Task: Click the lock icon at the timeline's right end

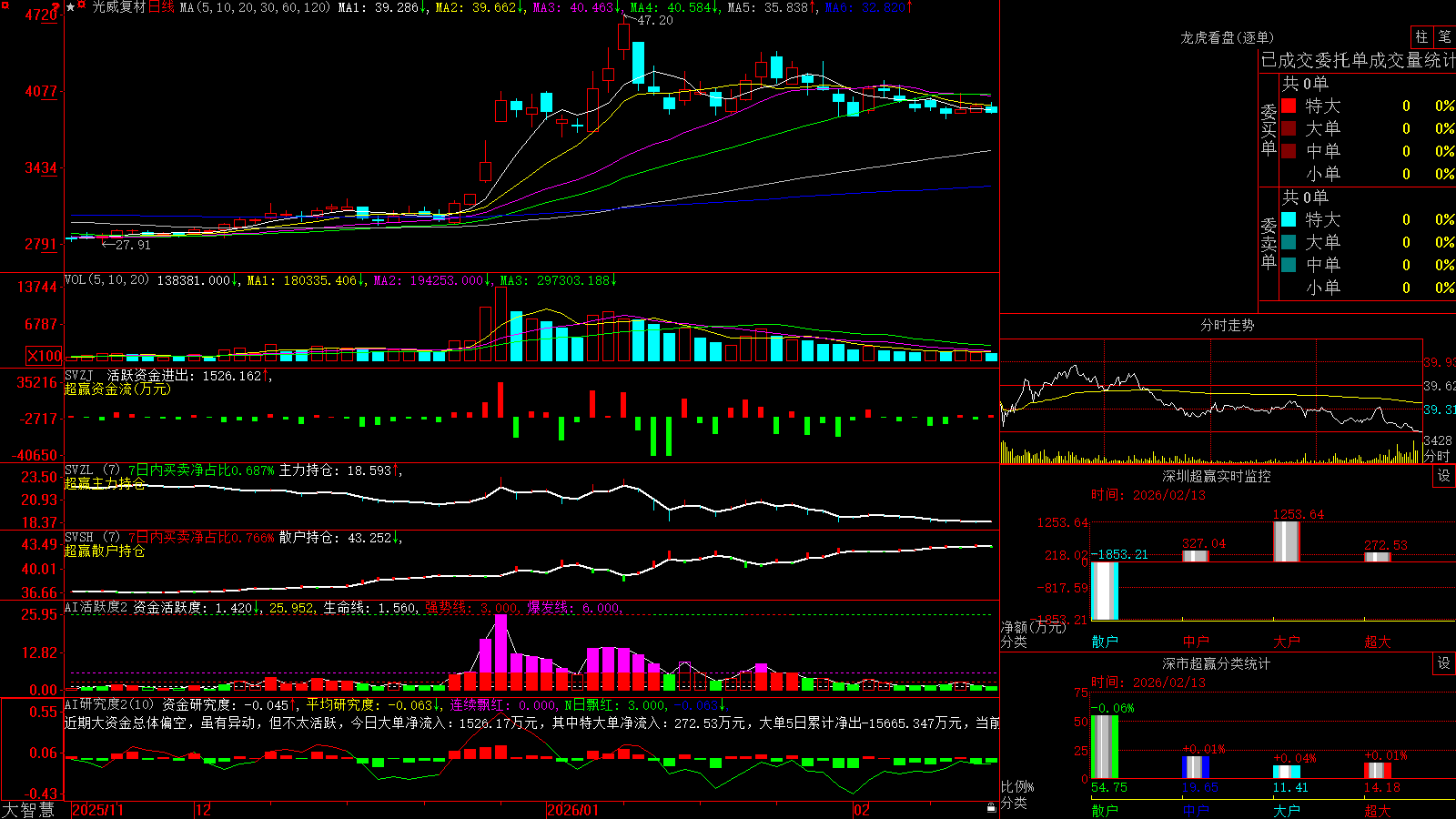Action: pos(991,808)
